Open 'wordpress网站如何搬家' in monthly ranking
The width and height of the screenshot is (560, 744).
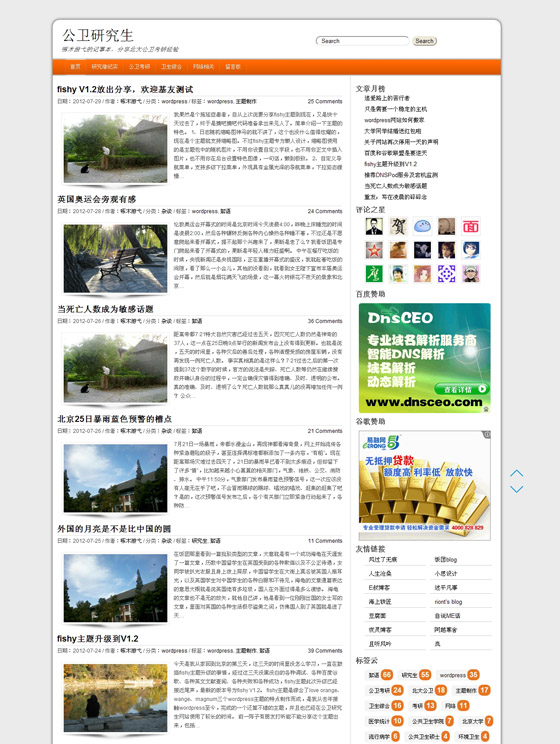394,120
